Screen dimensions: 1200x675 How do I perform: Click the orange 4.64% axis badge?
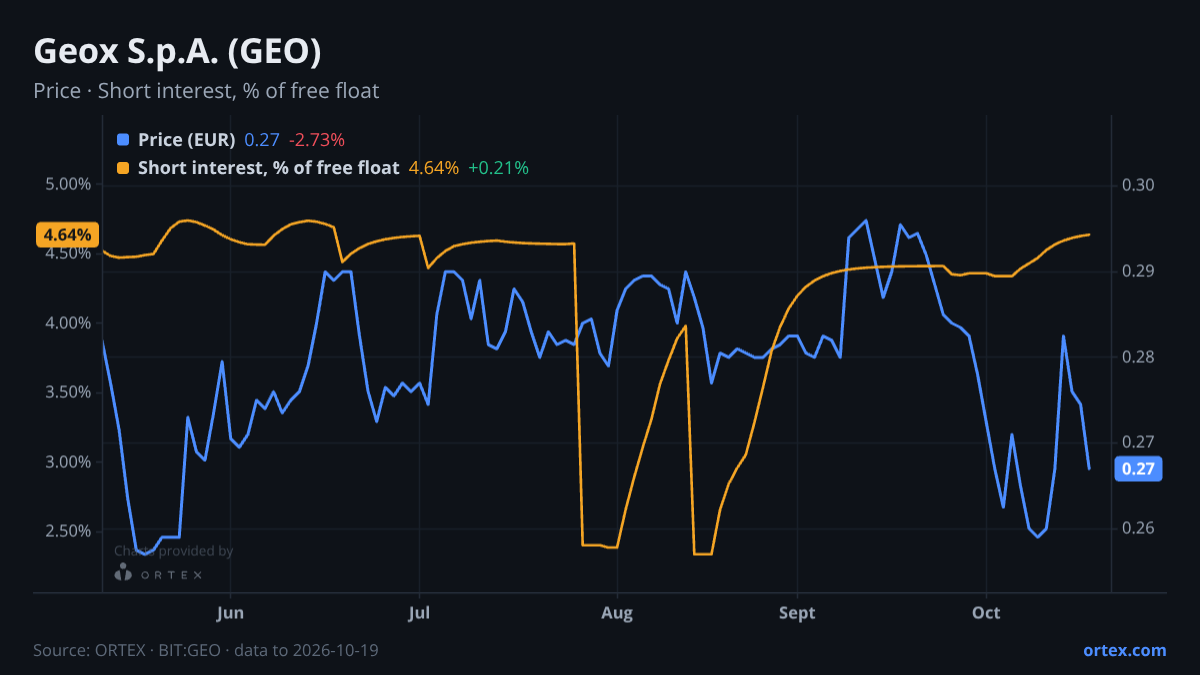click(68, 235)
